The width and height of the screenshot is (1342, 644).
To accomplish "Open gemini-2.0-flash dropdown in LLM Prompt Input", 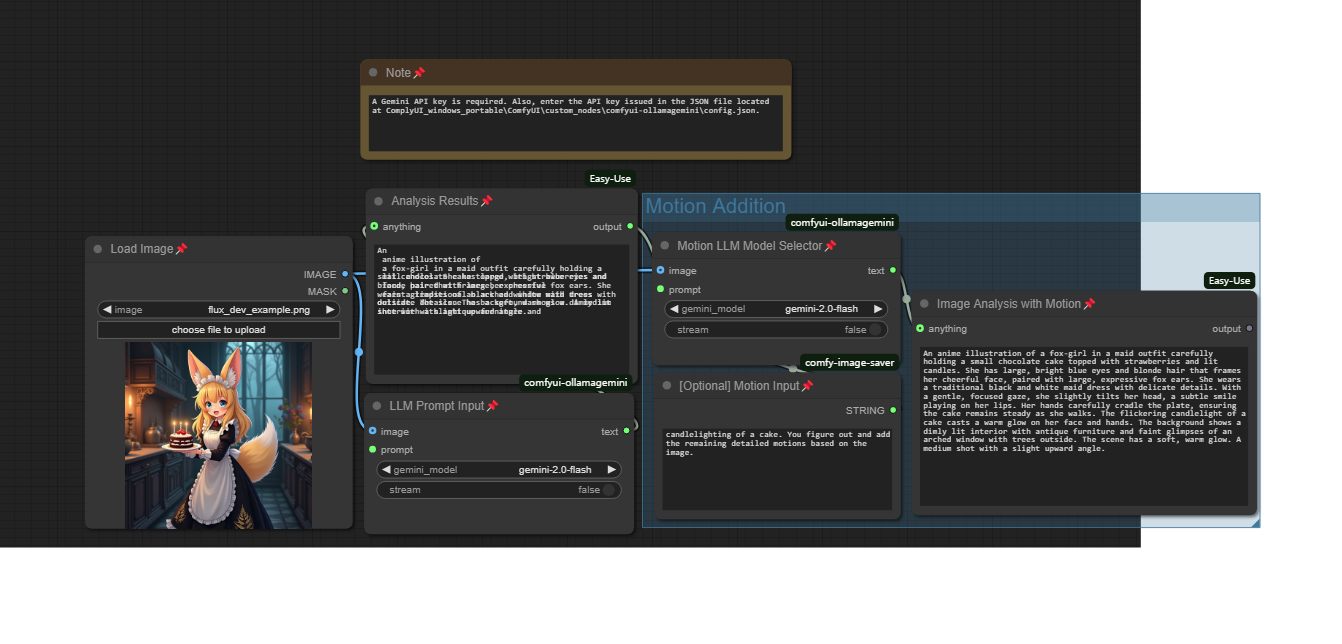I will click(x=554, y=470).
